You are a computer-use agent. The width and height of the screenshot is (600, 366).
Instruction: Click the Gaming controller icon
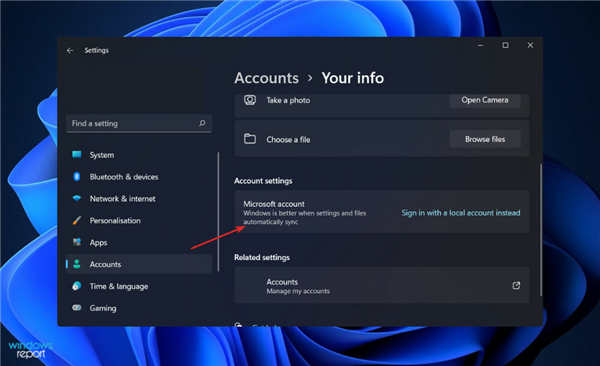click(77, 307)
